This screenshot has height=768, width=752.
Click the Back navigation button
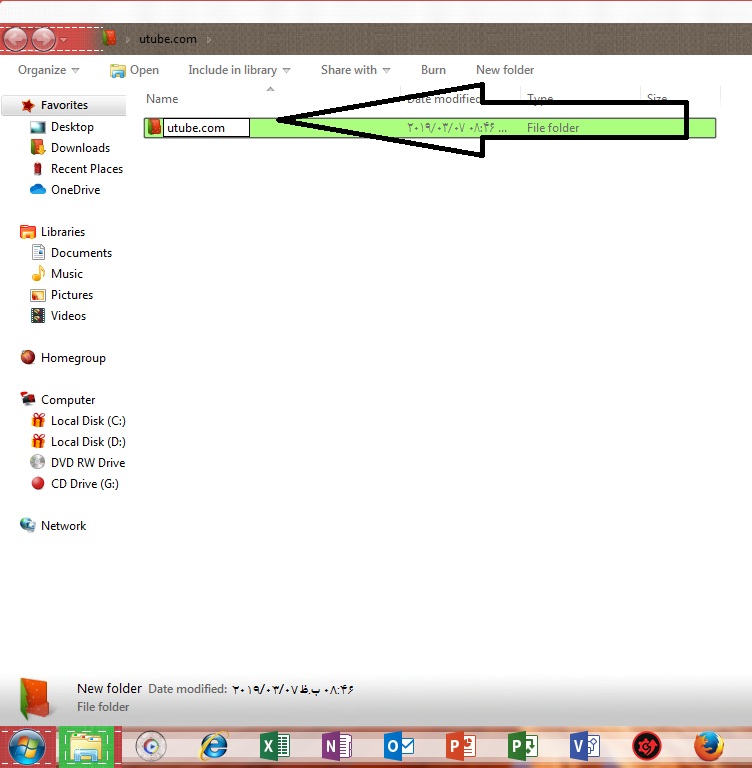pyautogui.click(x=15, y=39)
